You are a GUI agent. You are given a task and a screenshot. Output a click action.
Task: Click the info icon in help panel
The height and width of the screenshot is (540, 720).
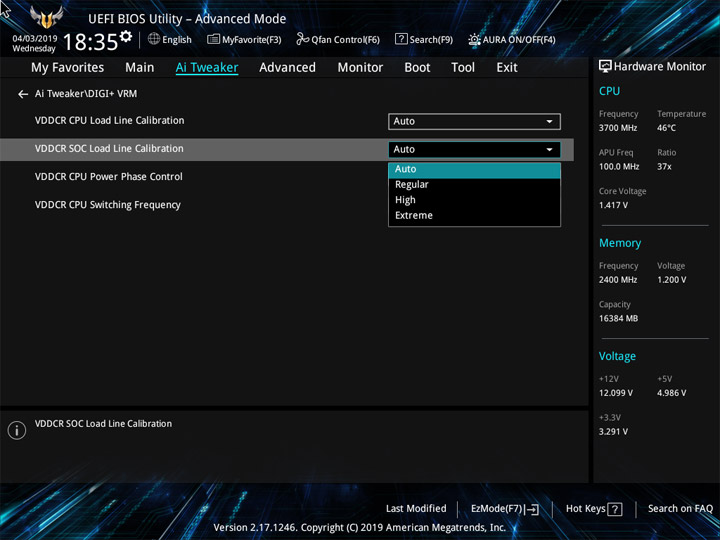pyautogui.click(x=17, y=430)
